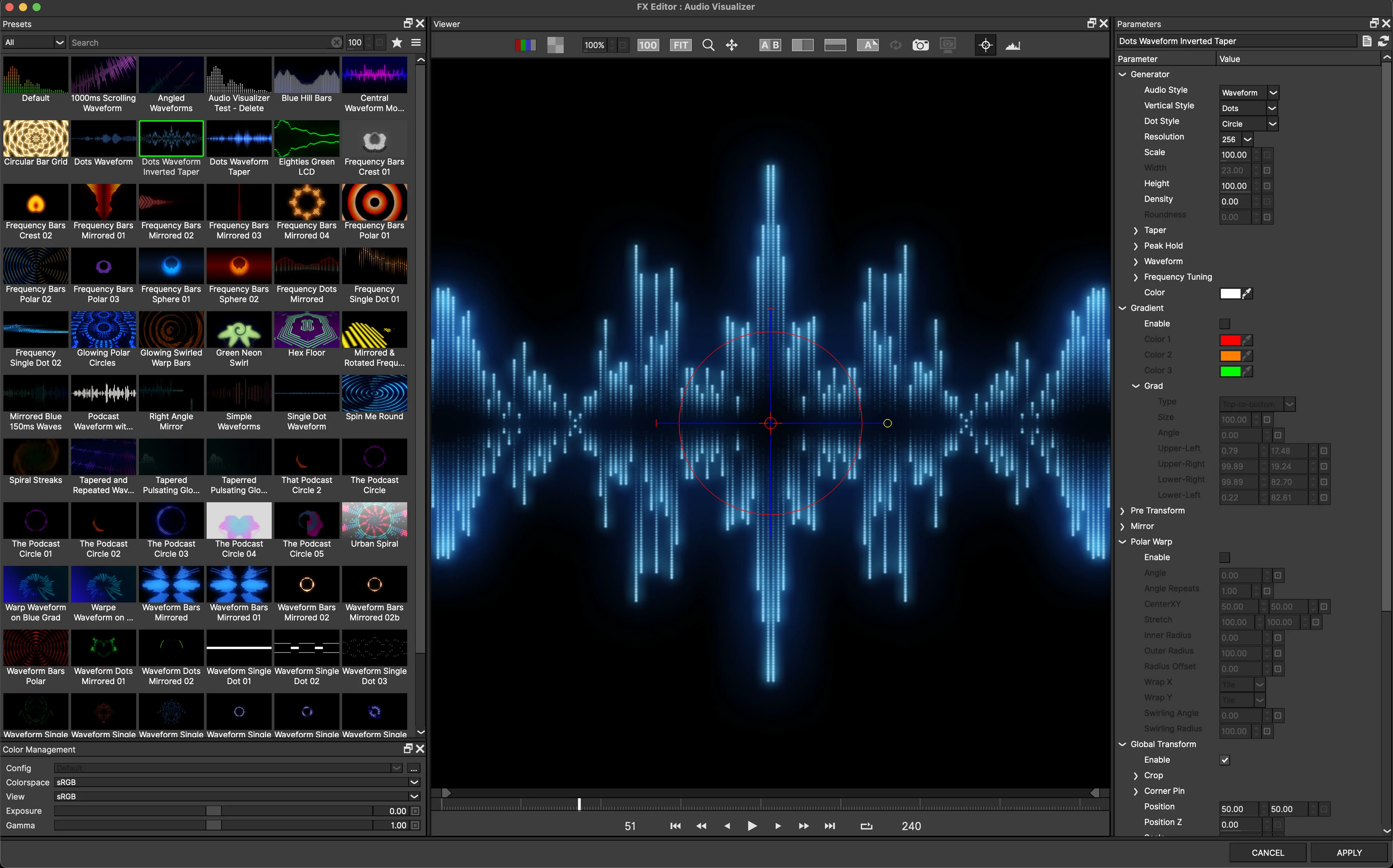Take a viewer snapshot with camera icon

click(x=920, y=45)
